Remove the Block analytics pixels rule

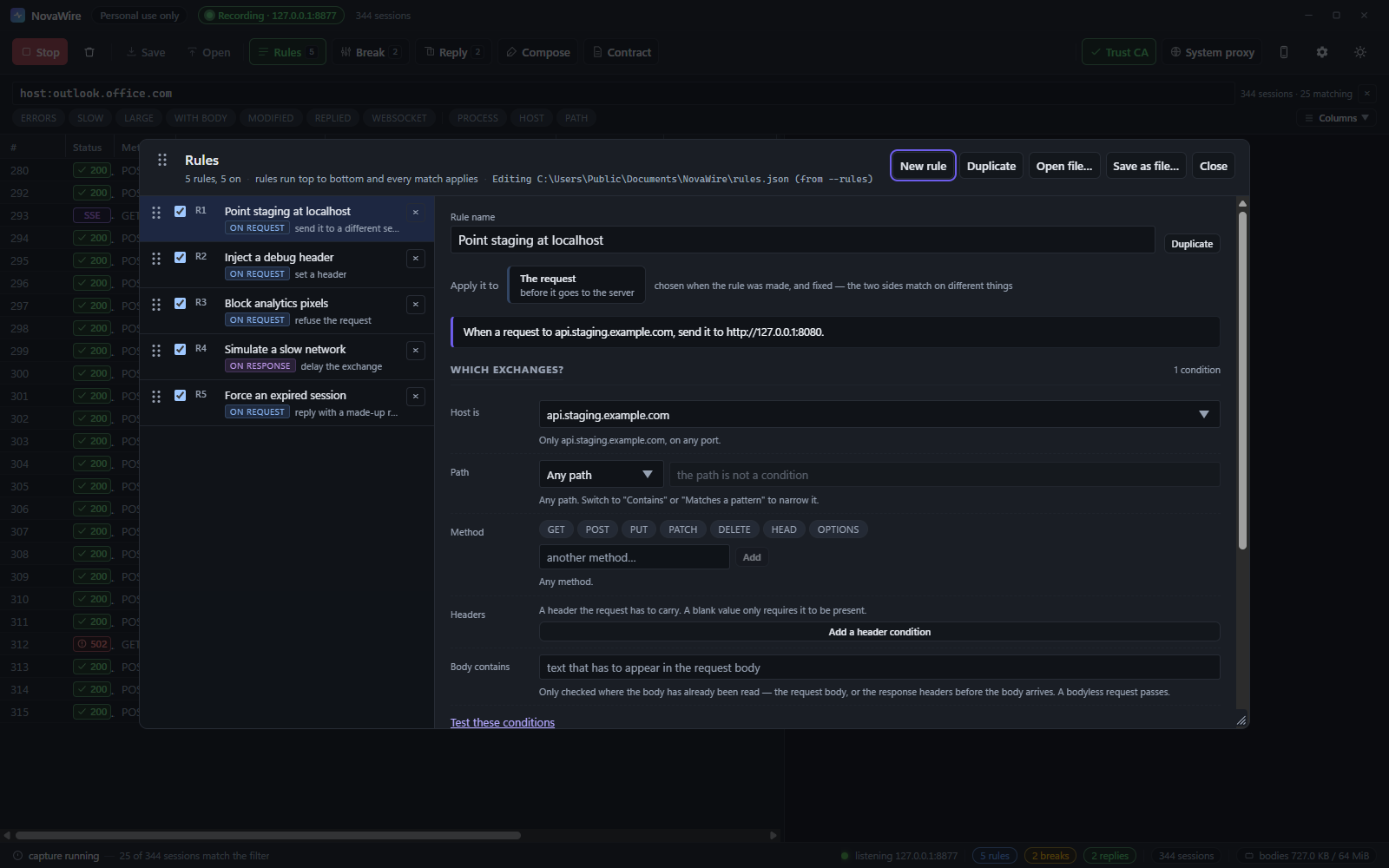click(416, 305)
